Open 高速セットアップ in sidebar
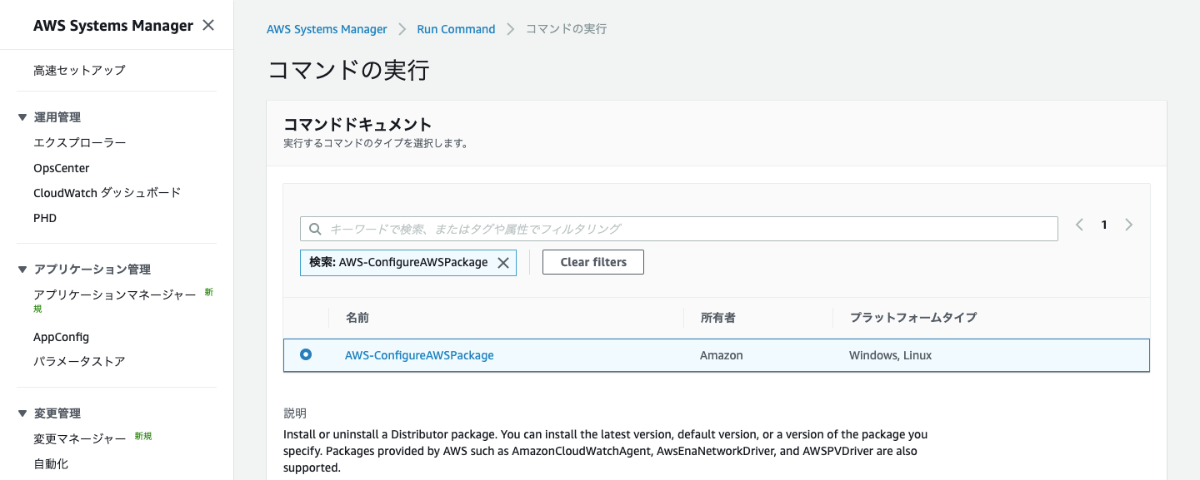 coord(79,70)
